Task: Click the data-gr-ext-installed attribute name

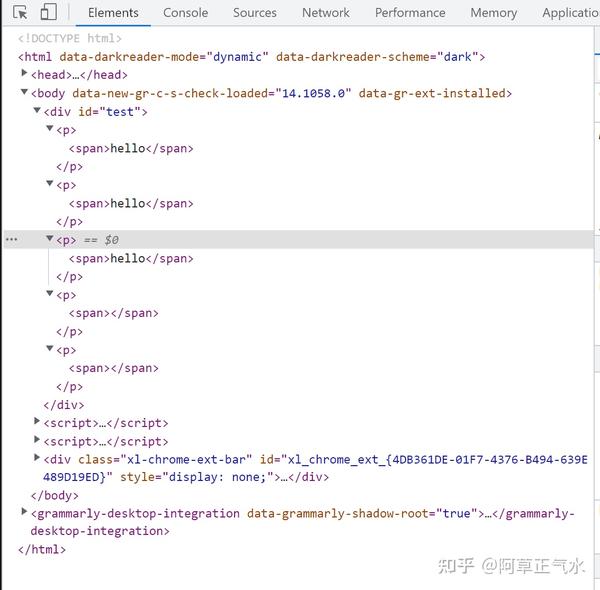Action: coord(432,93)
